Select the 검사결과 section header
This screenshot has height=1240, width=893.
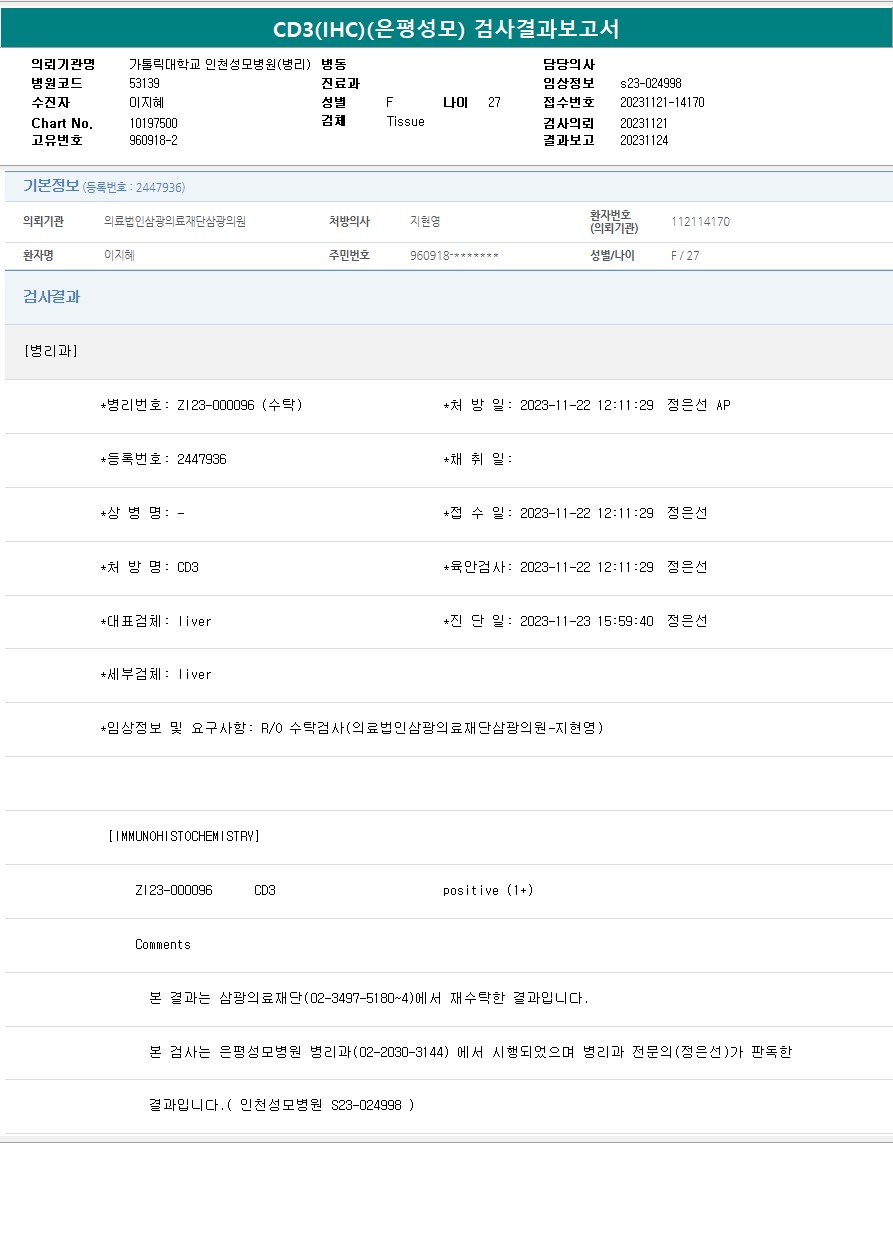(x=52, y=297)
